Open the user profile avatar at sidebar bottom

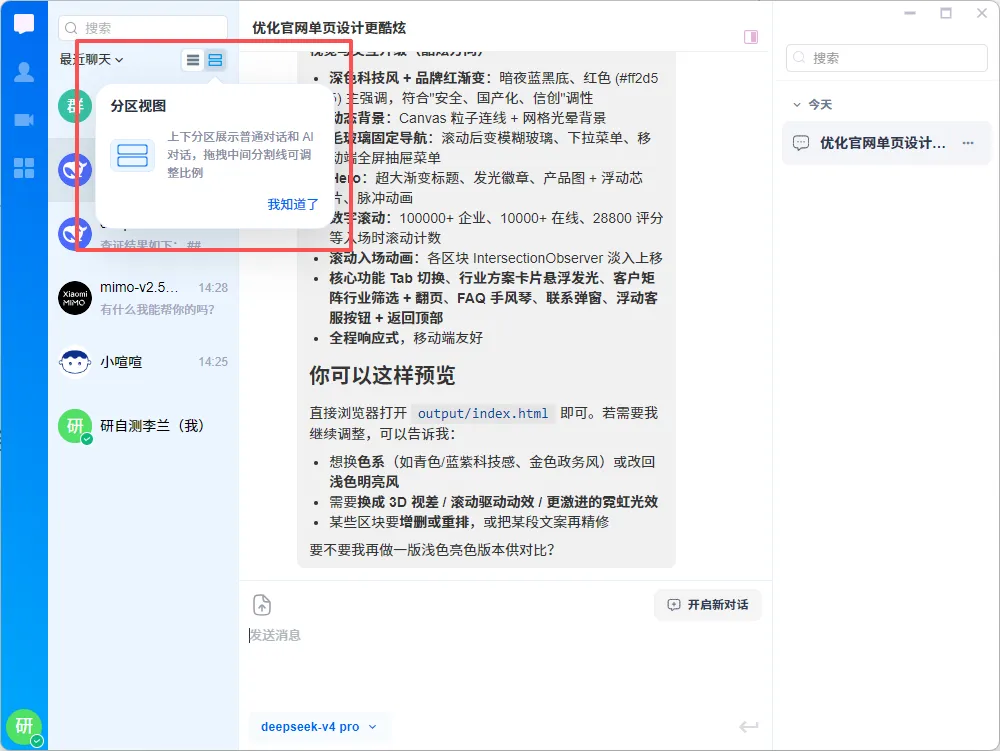coord(24,726)
